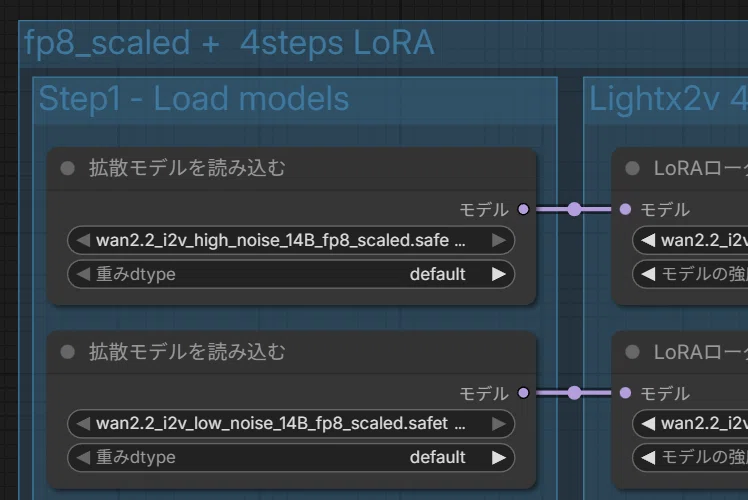Click left arrow of wan2.2_i2v LoRA selector, high_noise chain
This screenshot has width=748, height=500.
coord(648,240)
